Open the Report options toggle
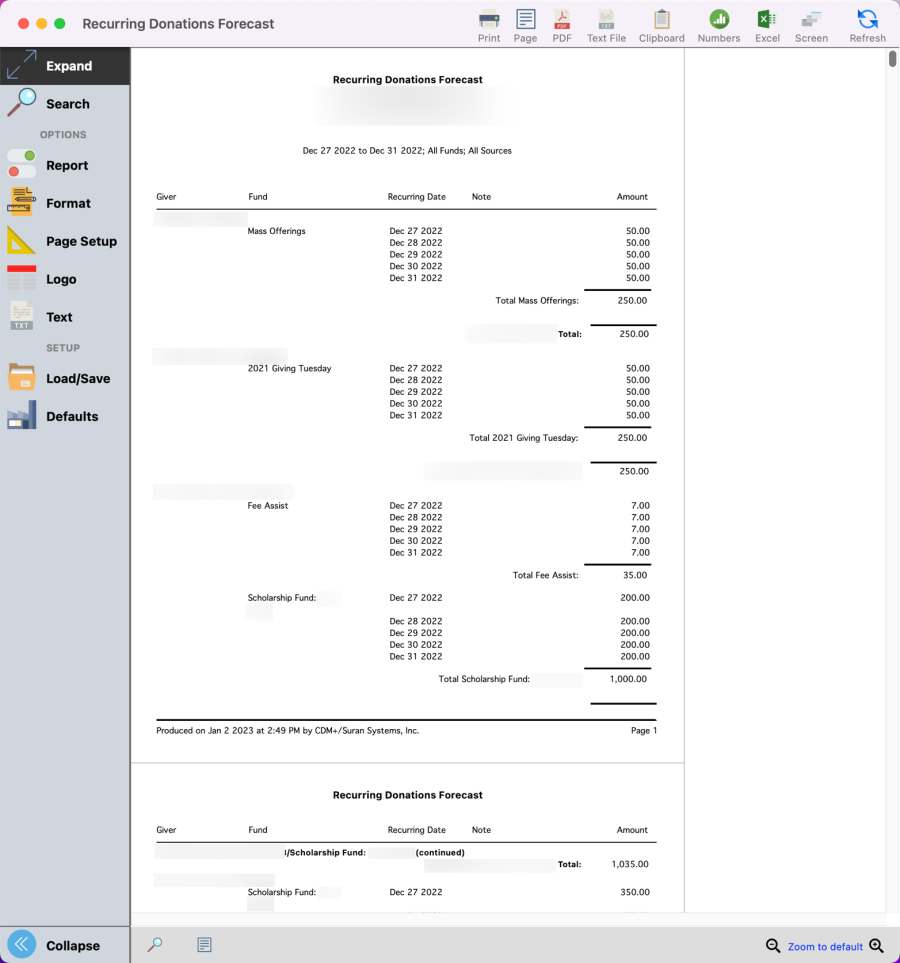 22,165
